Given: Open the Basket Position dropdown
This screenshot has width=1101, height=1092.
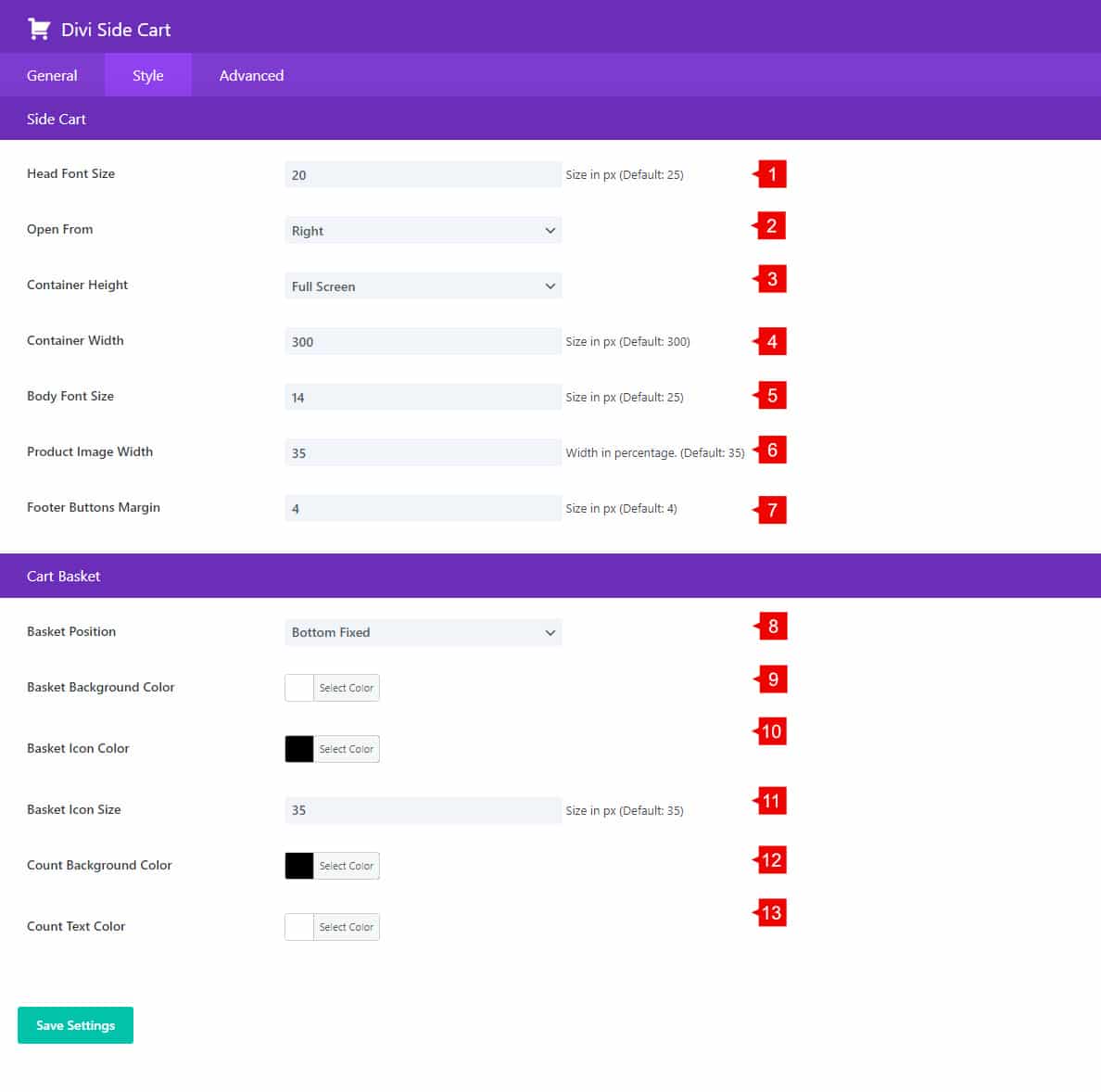Looking at the screenshot, I should coord(423,632).
